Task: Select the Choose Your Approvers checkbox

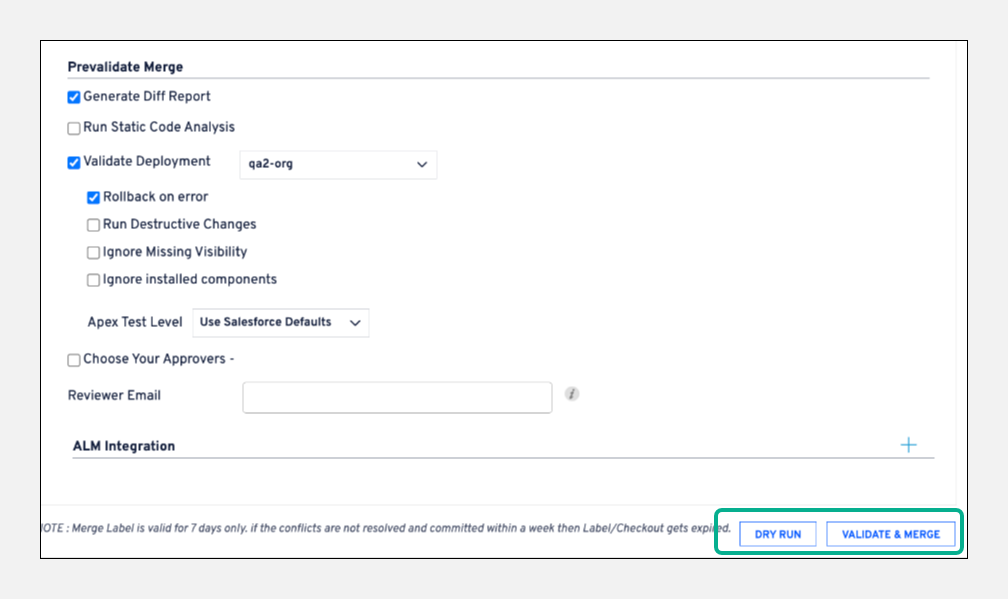Action: 74,360
